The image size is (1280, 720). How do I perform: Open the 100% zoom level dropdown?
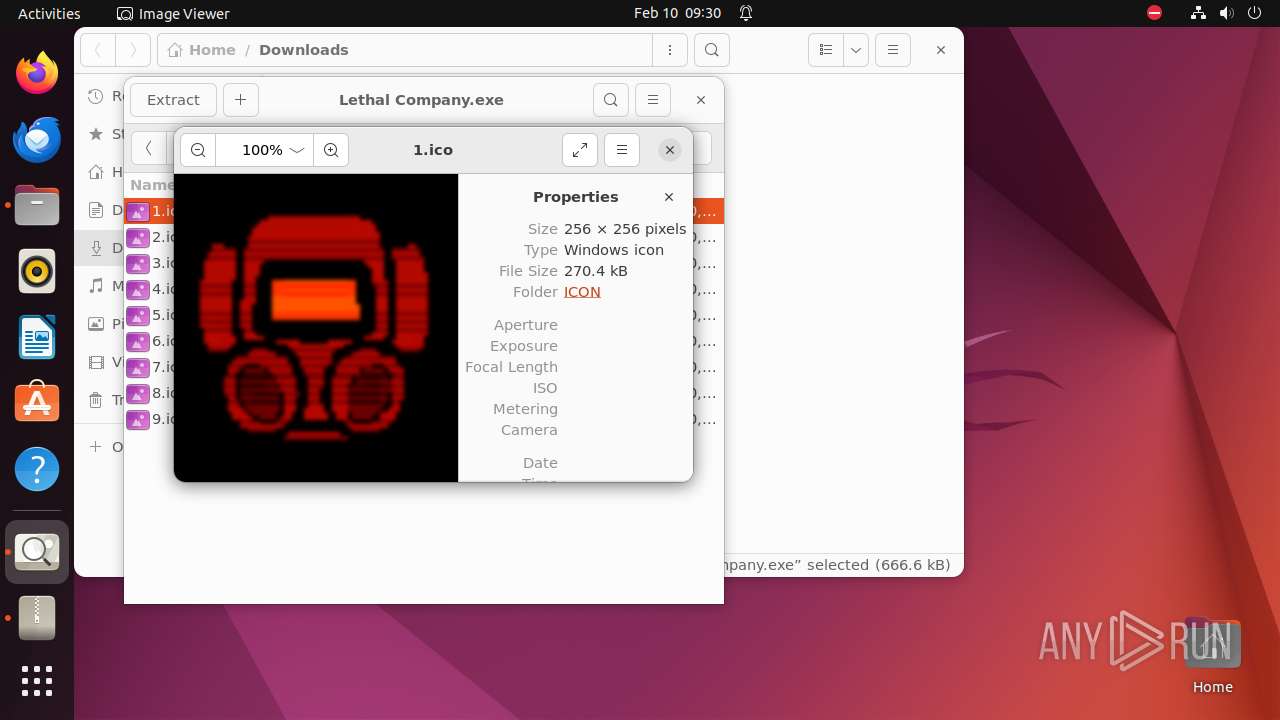264,150
